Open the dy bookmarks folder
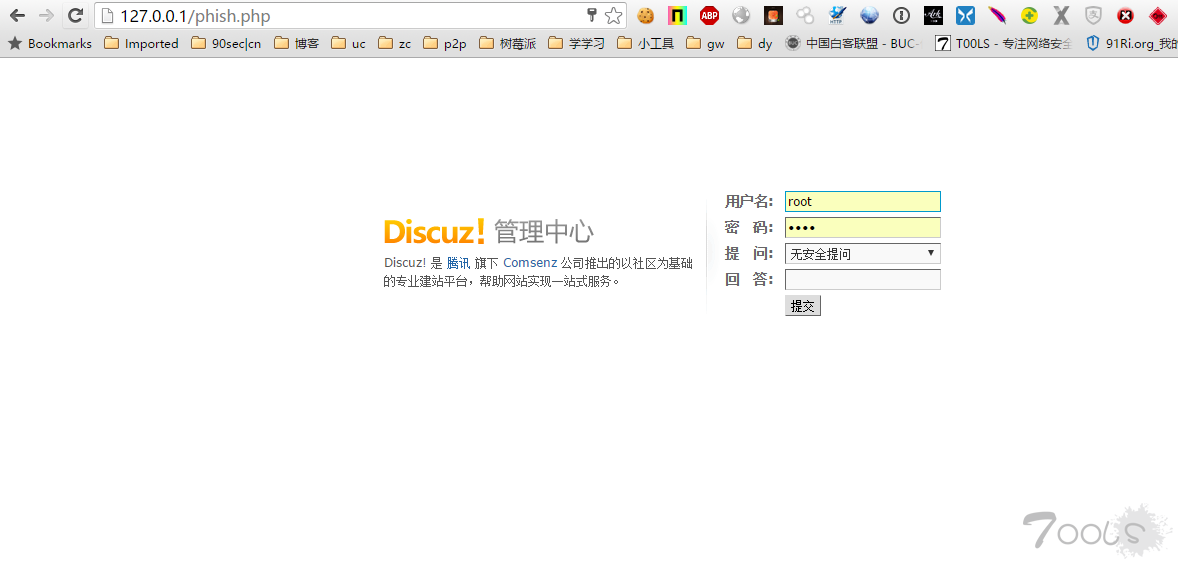 click(754, 44)
